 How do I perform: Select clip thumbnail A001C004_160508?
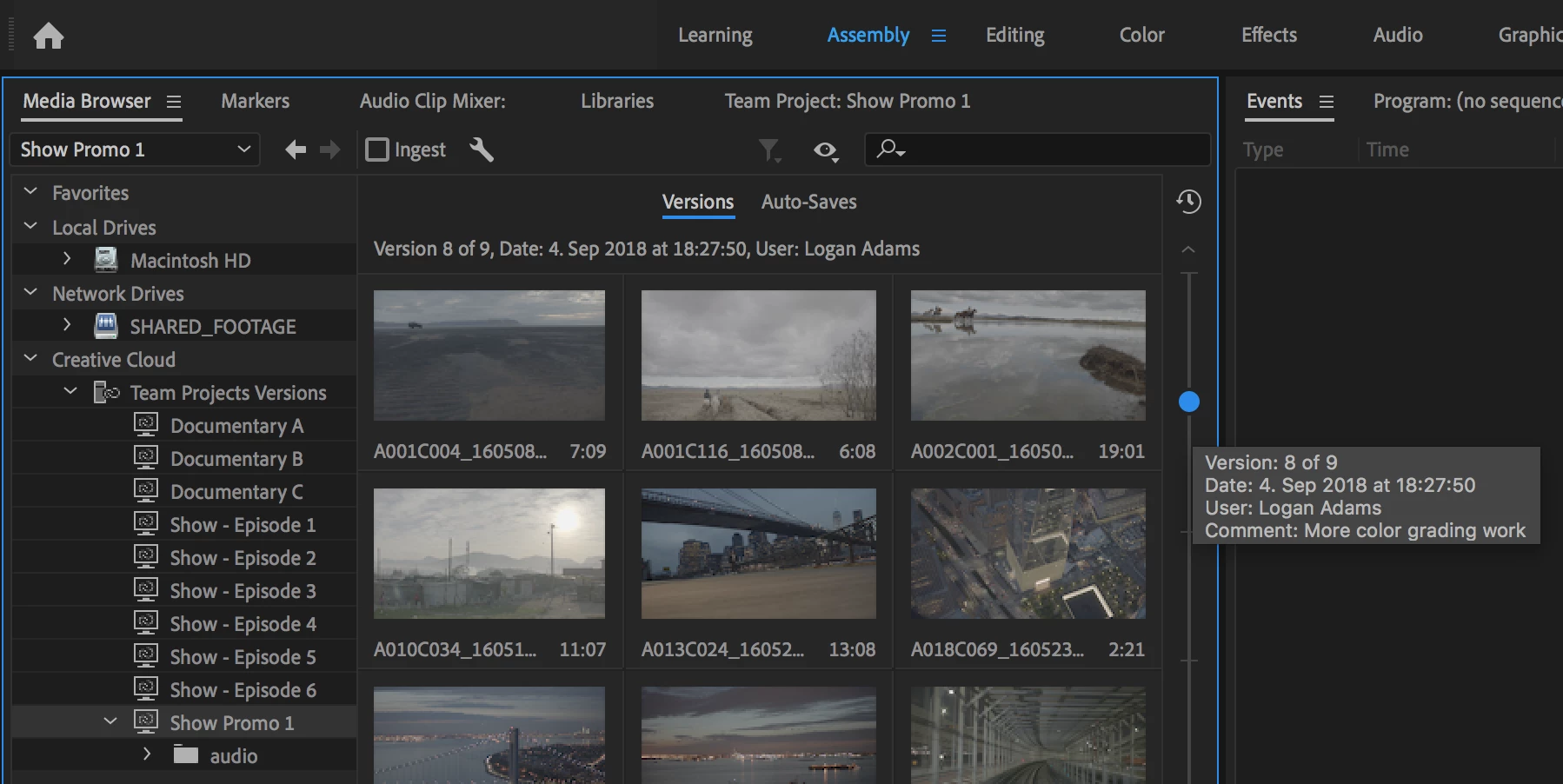tap(489, 355)
